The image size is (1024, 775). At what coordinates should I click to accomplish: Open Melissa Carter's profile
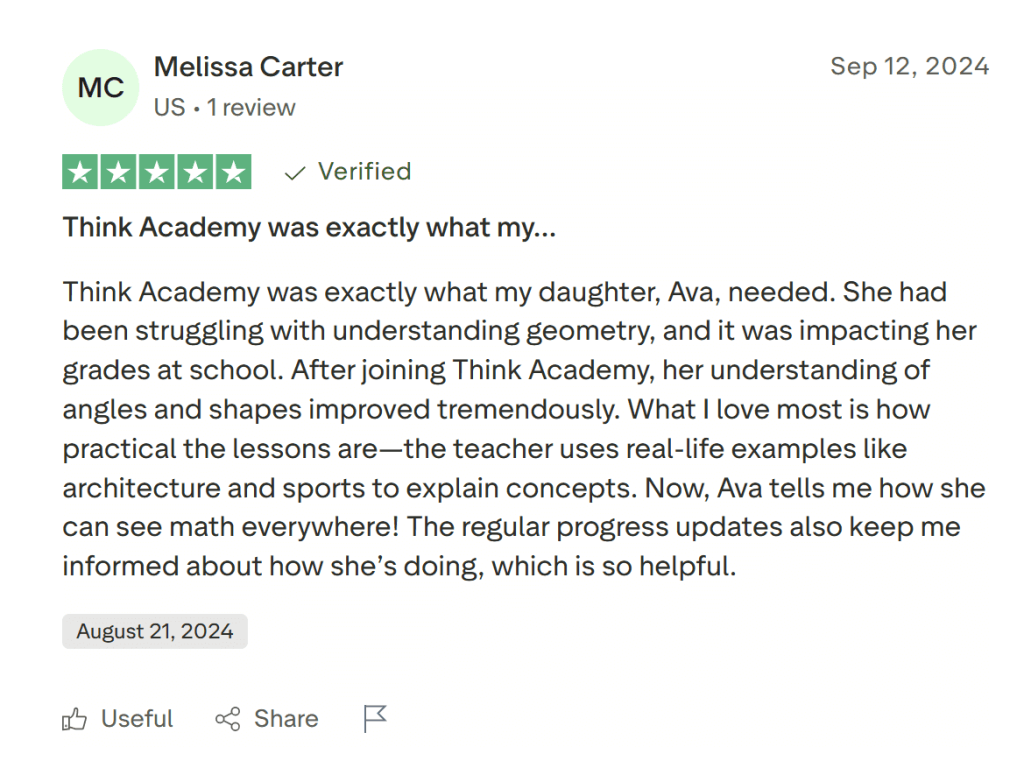(x=248, y=67)
